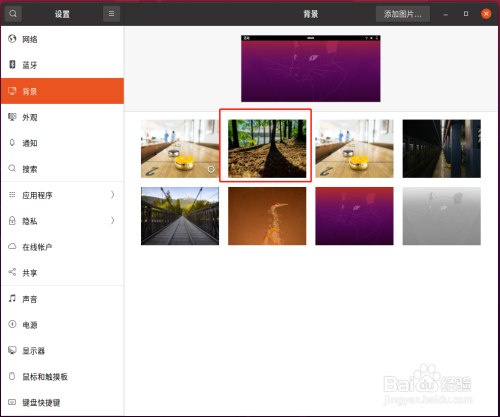500x417 pixels.
Task: Click the current background preview image
Action: point(311,68)
